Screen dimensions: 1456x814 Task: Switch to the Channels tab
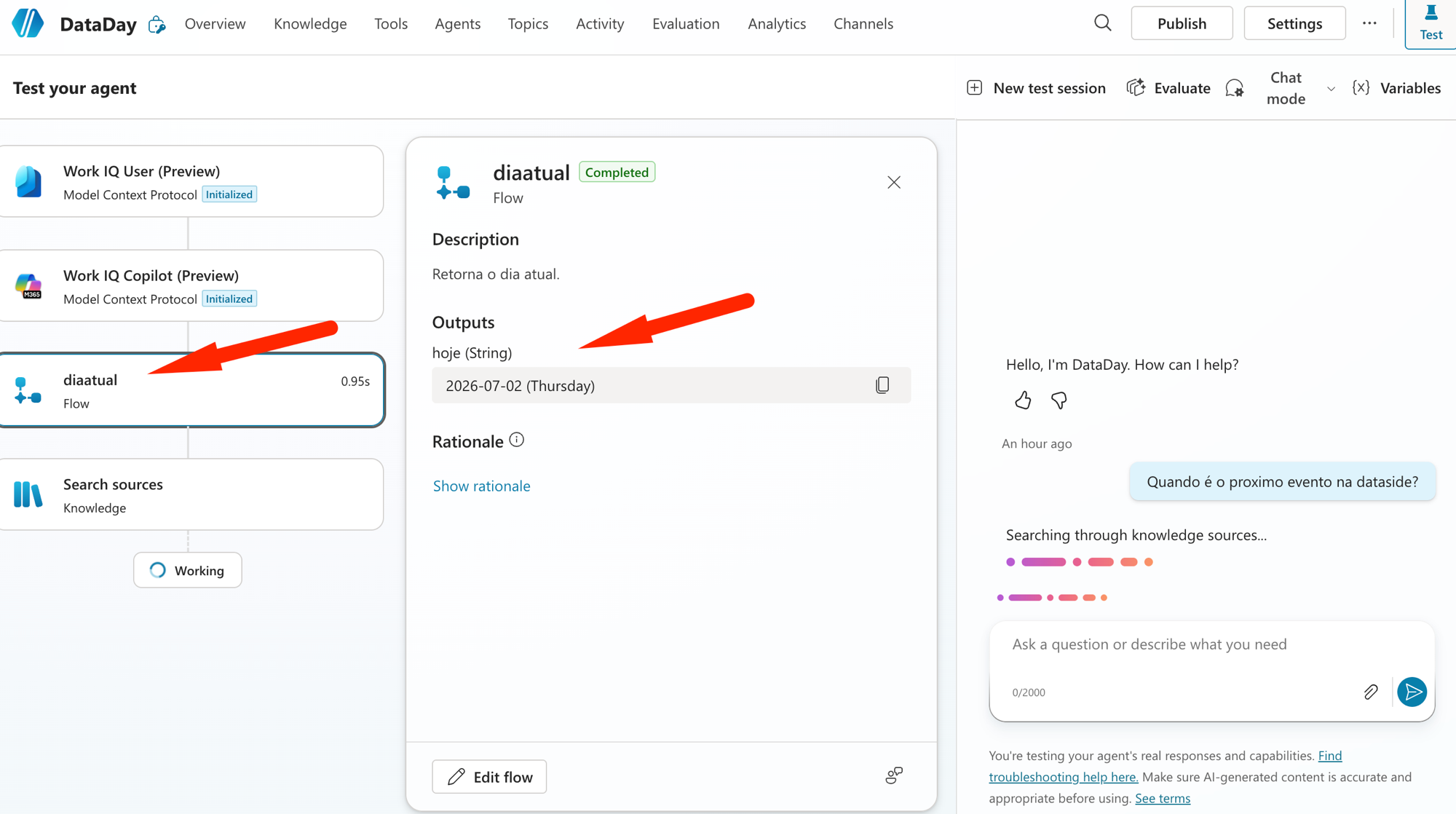point(863,23)
